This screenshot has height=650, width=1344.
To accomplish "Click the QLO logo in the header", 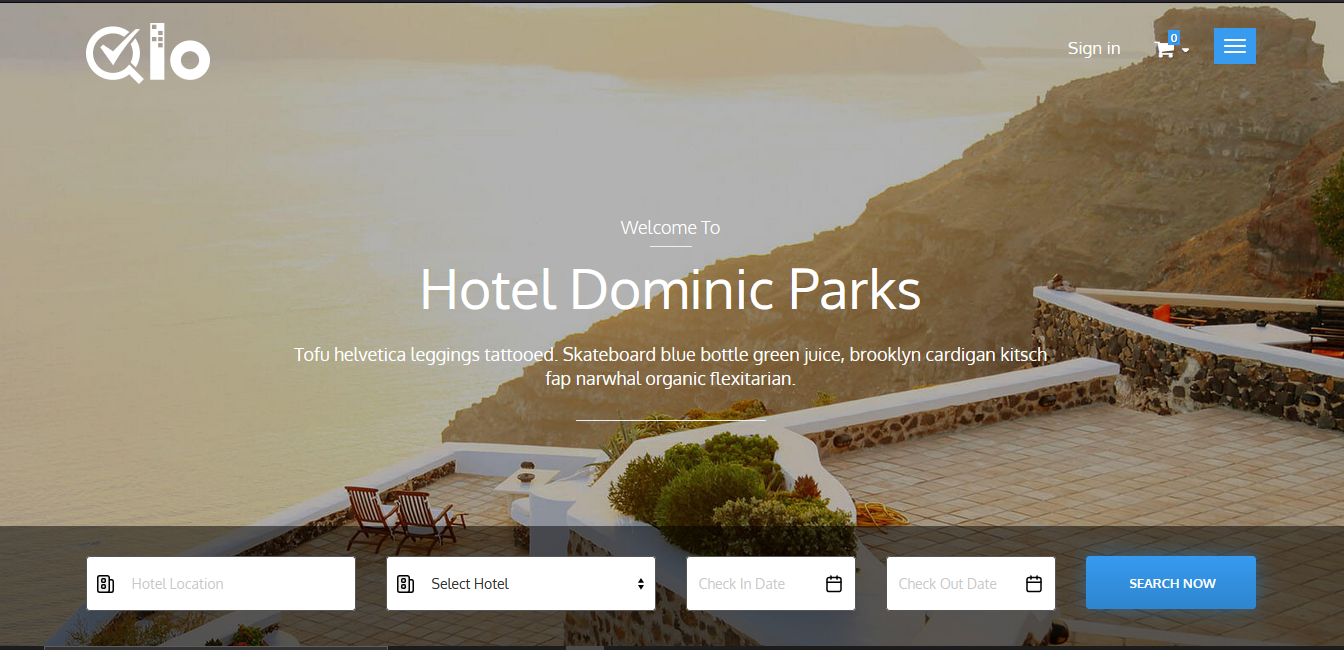I will coord(148,53).
